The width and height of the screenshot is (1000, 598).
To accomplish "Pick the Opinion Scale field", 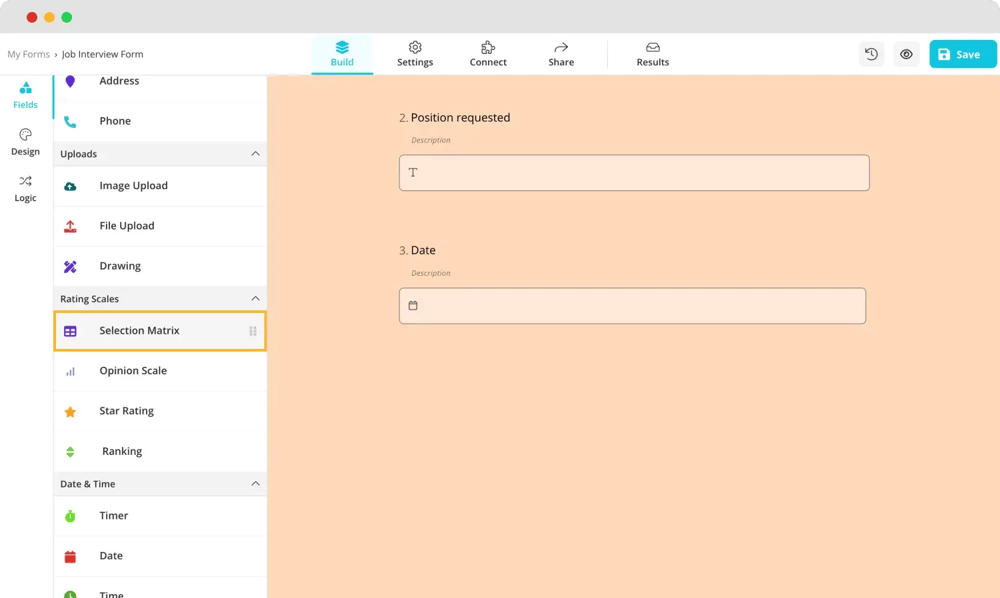I will point(132,371).
